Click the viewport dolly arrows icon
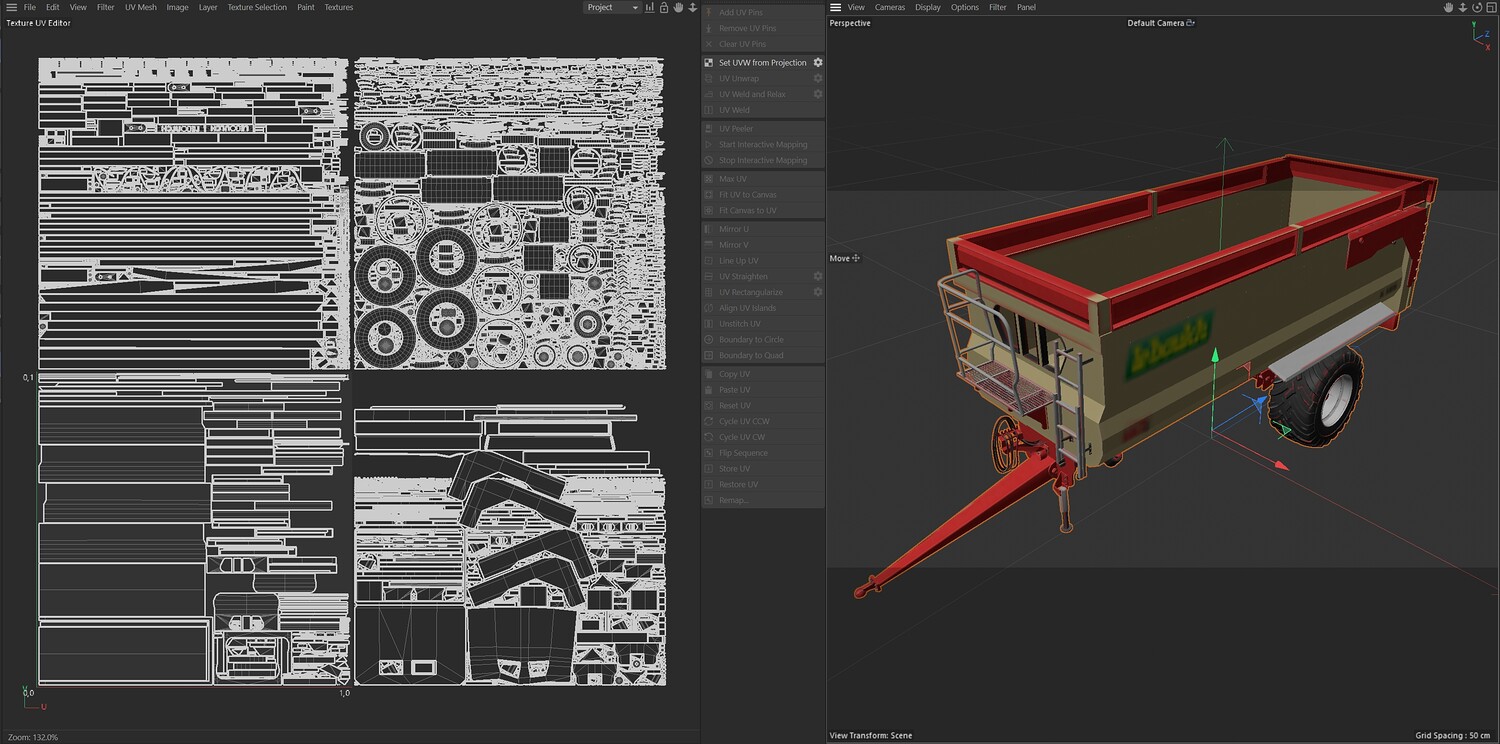Viewport: 1500px width, 744px height. 1462,7
